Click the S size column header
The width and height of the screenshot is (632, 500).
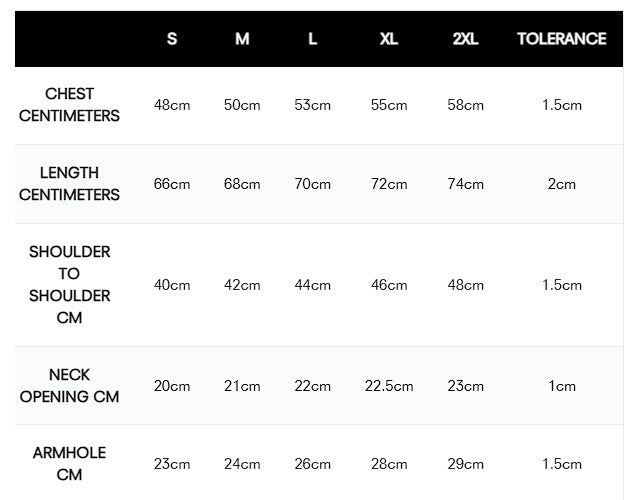(x=172, y=39)
